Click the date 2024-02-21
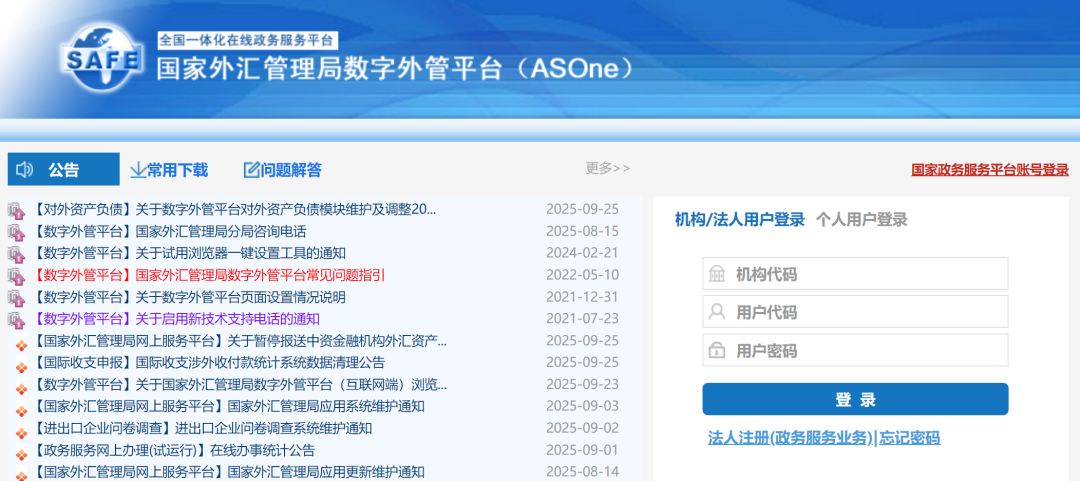Screen dimensions: 1080x481 pyautogui.click(x=582, y=254)
